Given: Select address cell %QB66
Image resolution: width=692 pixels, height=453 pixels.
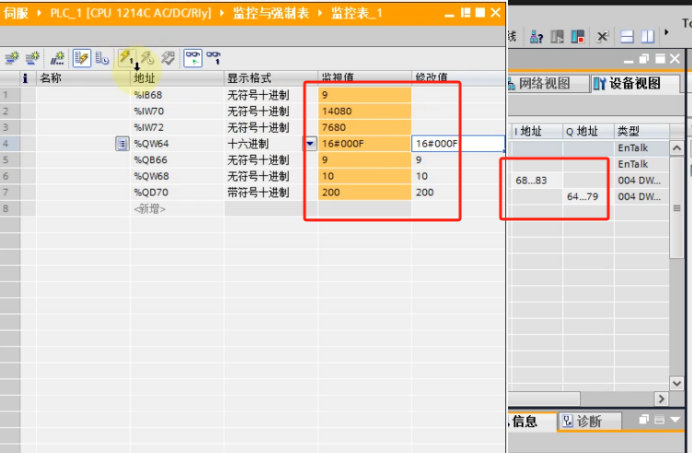Looking at the screenshot, I should (x=177, y=160).
